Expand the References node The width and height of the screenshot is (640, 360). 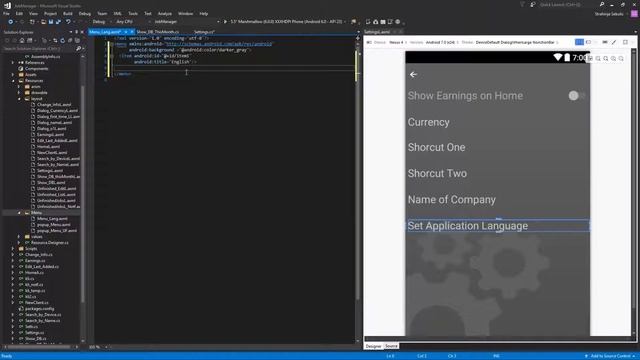(x=13, y=63)
